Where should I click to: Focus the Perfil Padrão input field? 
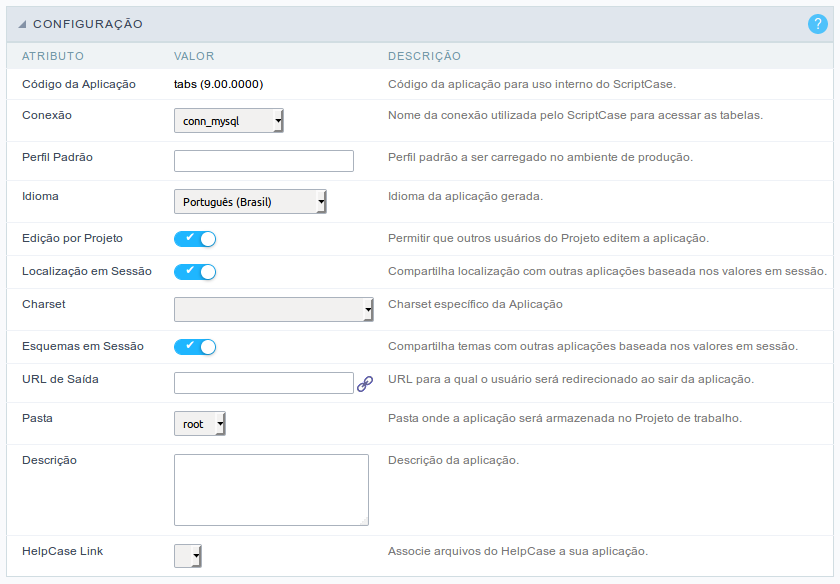pos(264,161)
